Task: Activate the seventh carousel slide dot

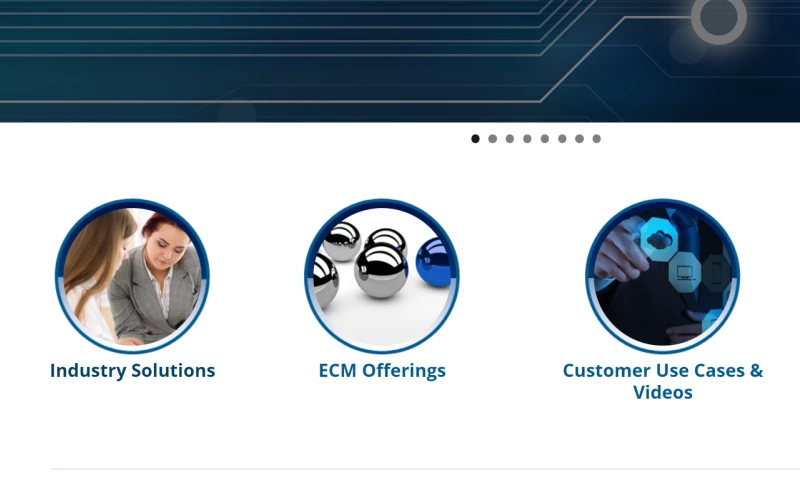Action: tap(580, 139)
